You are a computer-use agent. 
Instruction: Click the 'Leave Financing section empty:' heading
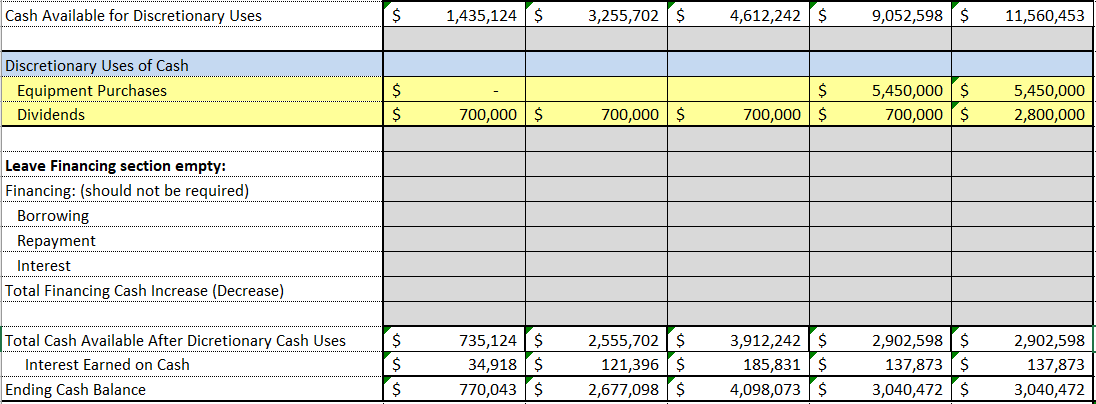point(192,166)
